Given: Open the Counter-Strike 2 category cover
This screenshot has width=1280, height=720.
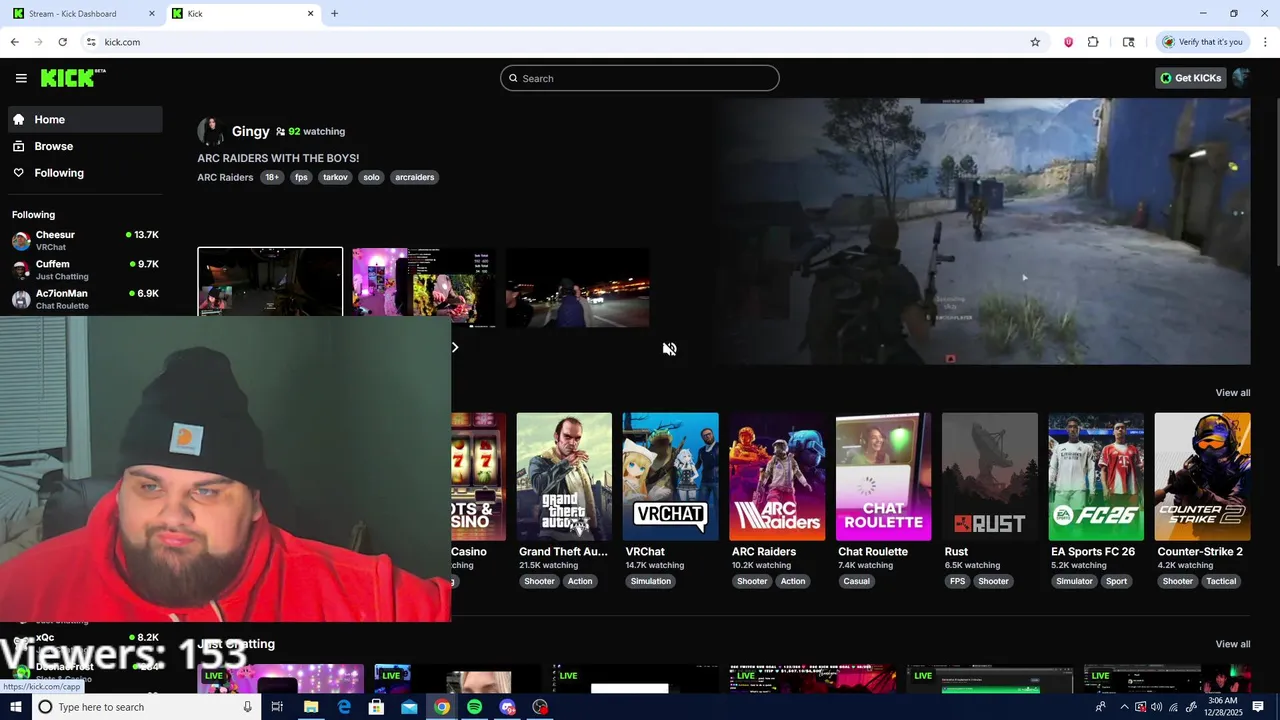Looking at the screenshot, I should 1202,477.
